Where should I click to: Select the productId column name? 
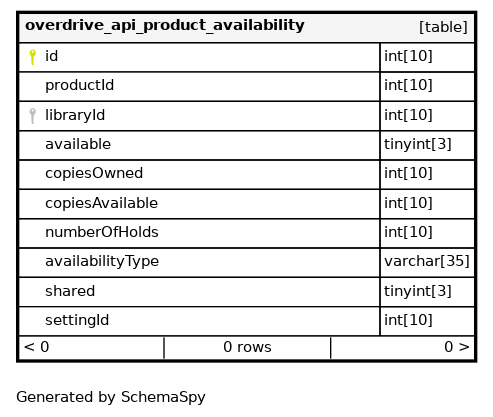[79, 85]
